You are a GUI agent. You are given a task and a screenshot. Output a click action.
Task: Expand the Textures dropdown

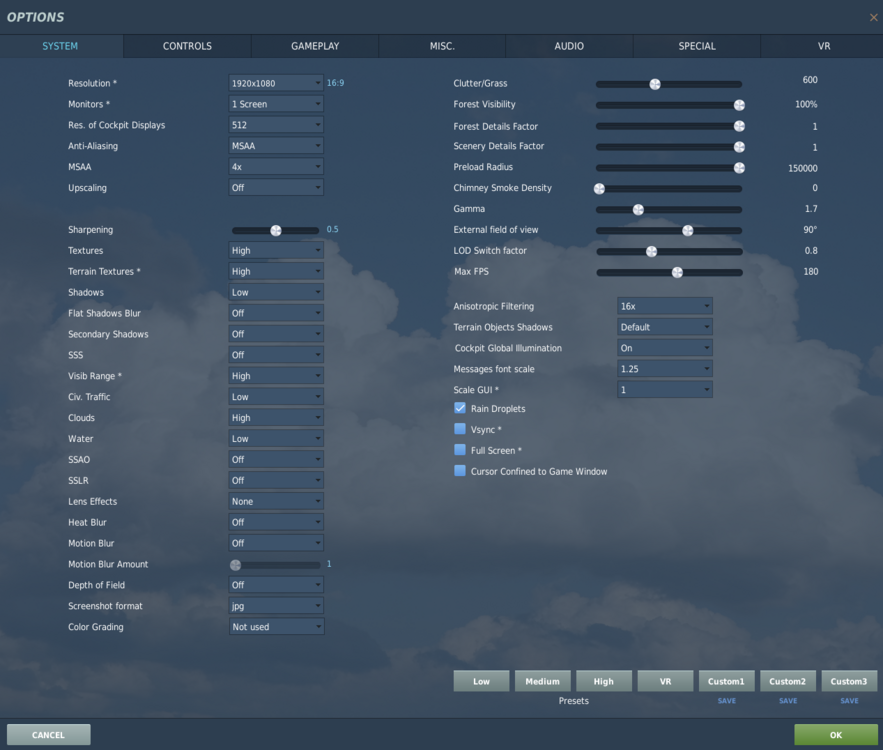tap(276, 250)
